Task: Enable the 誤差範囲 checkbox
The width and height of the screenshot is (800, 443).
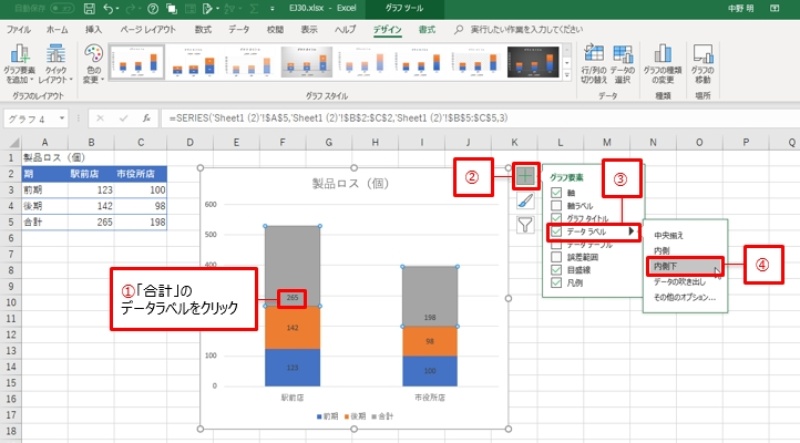Action: [556, 257]
